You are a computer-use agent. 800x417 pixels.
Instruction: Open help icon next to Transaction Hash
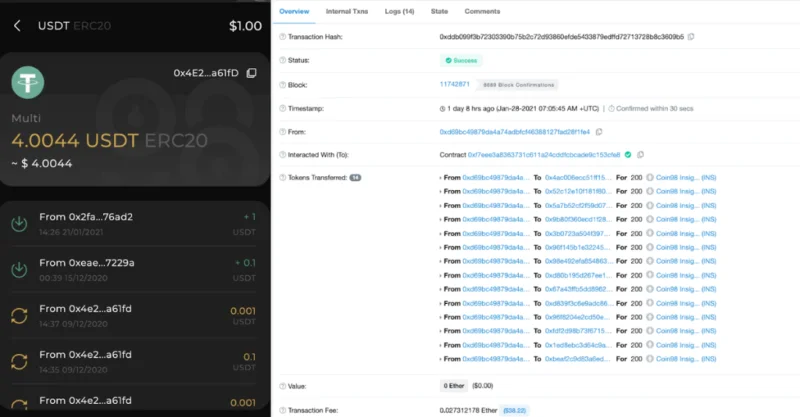pos(283,37)
